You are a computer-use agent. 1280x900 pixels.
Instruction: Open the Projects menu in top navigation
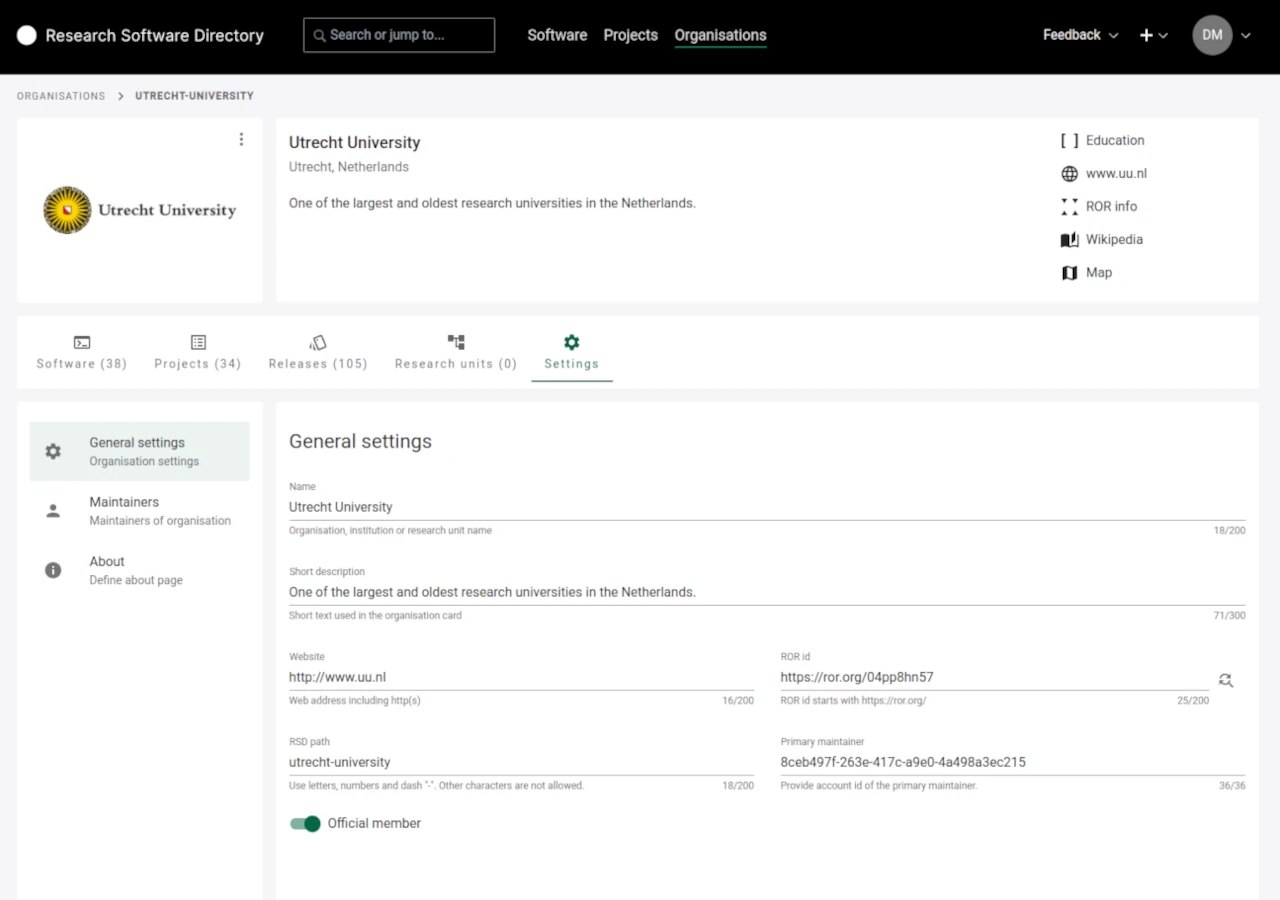[631, 35]
